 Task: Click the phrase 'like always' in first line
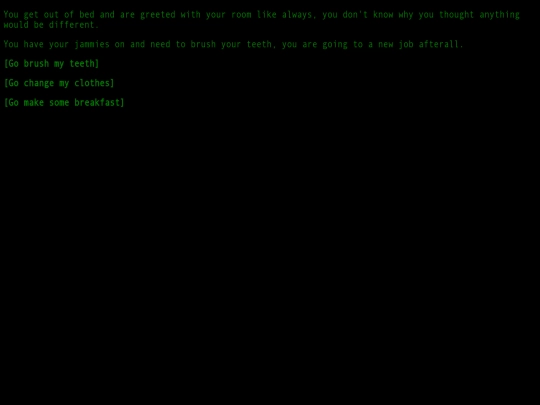tap(284, 15)
